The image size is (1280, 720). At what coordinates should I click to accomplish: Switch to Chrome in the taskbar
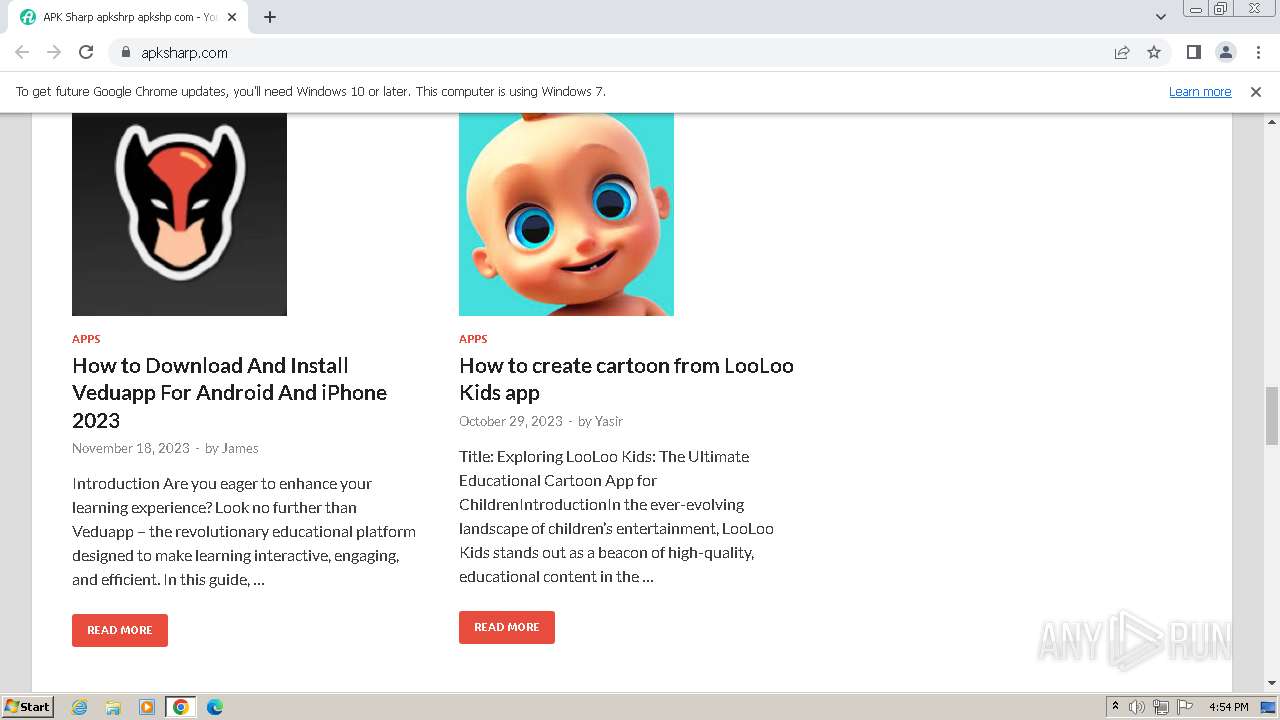click(x=181, y=707)
